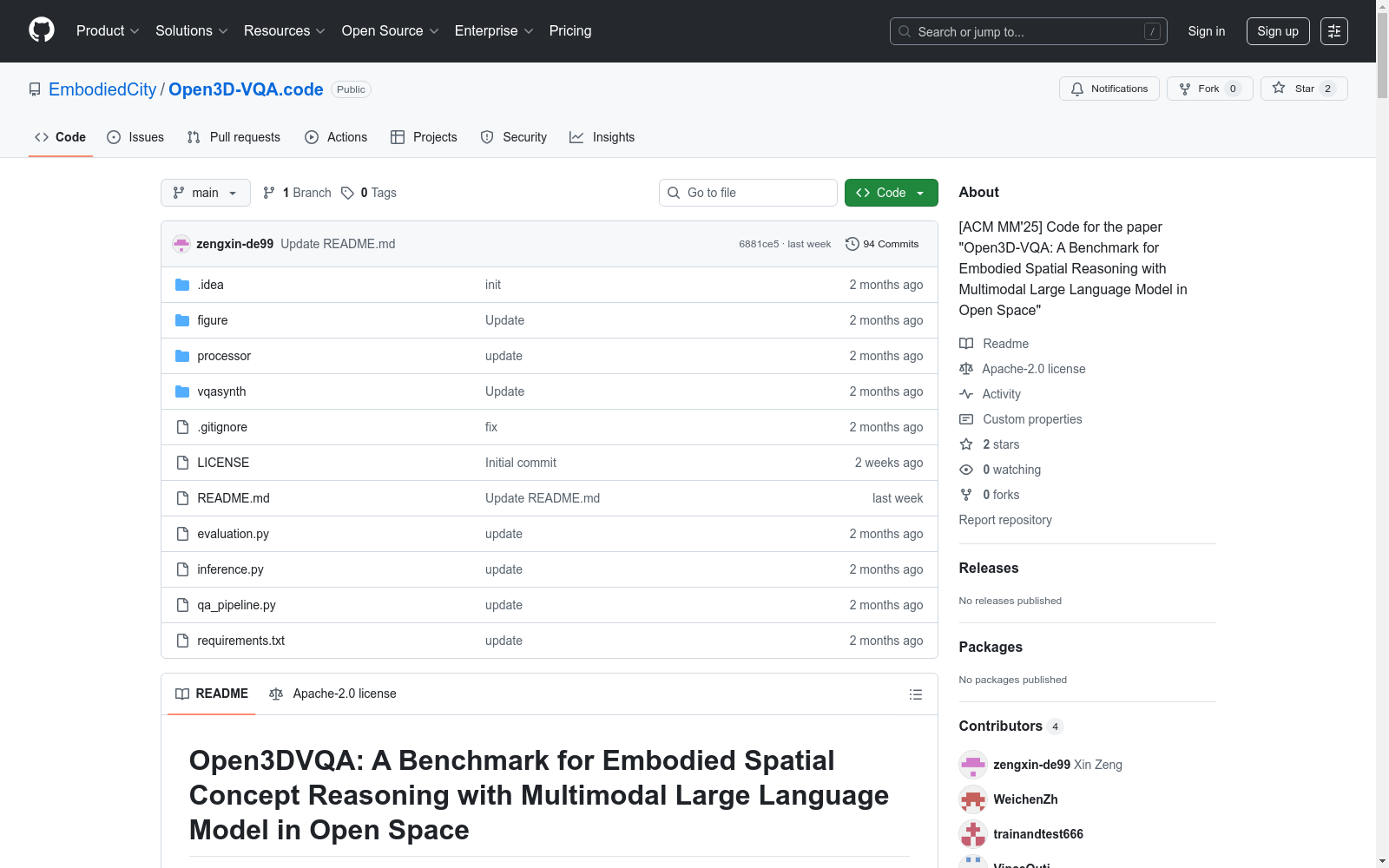
Task: Open the Actions tab
Action: coord(336,137)
